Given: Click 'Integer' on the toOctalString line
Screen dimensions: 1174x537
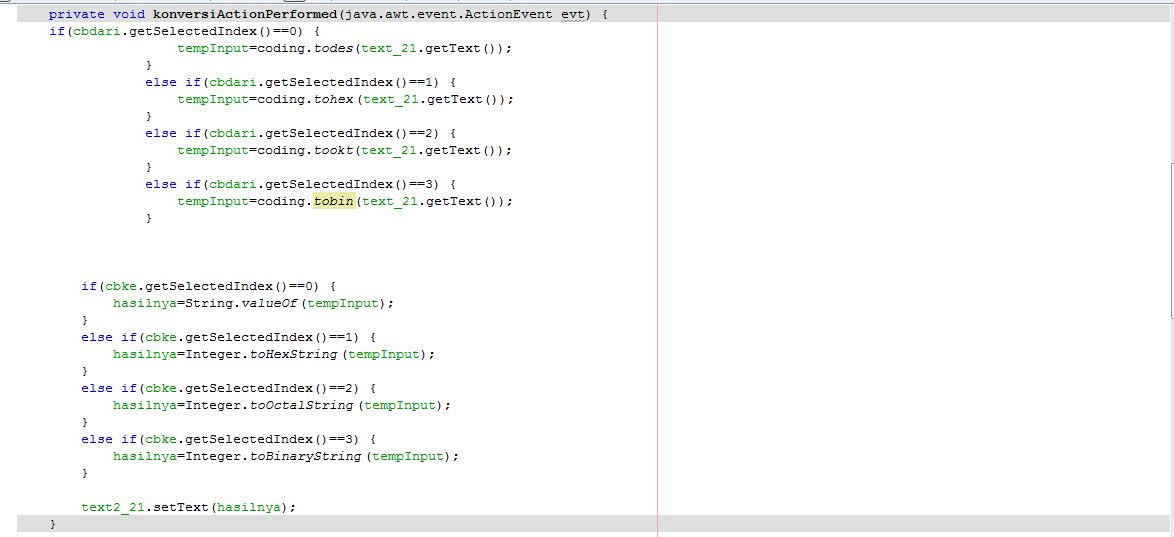Looking at the screenshot, I should tap(213, 404).
